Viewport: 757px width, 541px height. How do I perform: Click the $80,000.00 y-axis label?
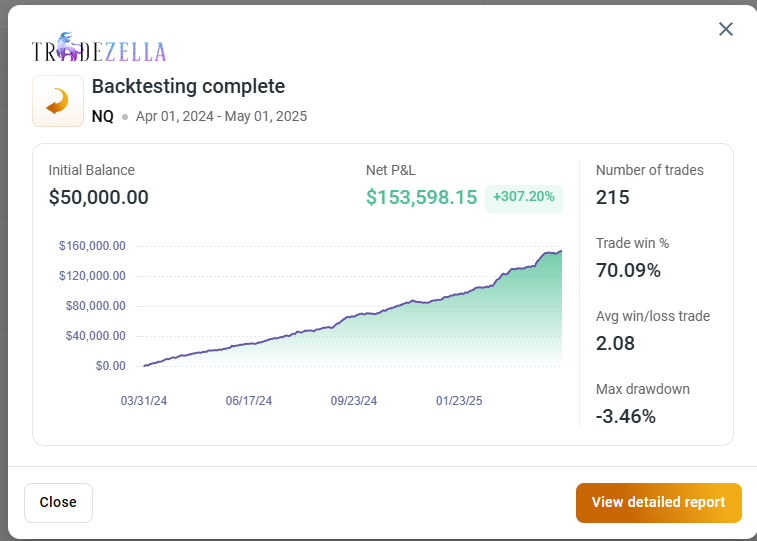(x=96, y=306)
